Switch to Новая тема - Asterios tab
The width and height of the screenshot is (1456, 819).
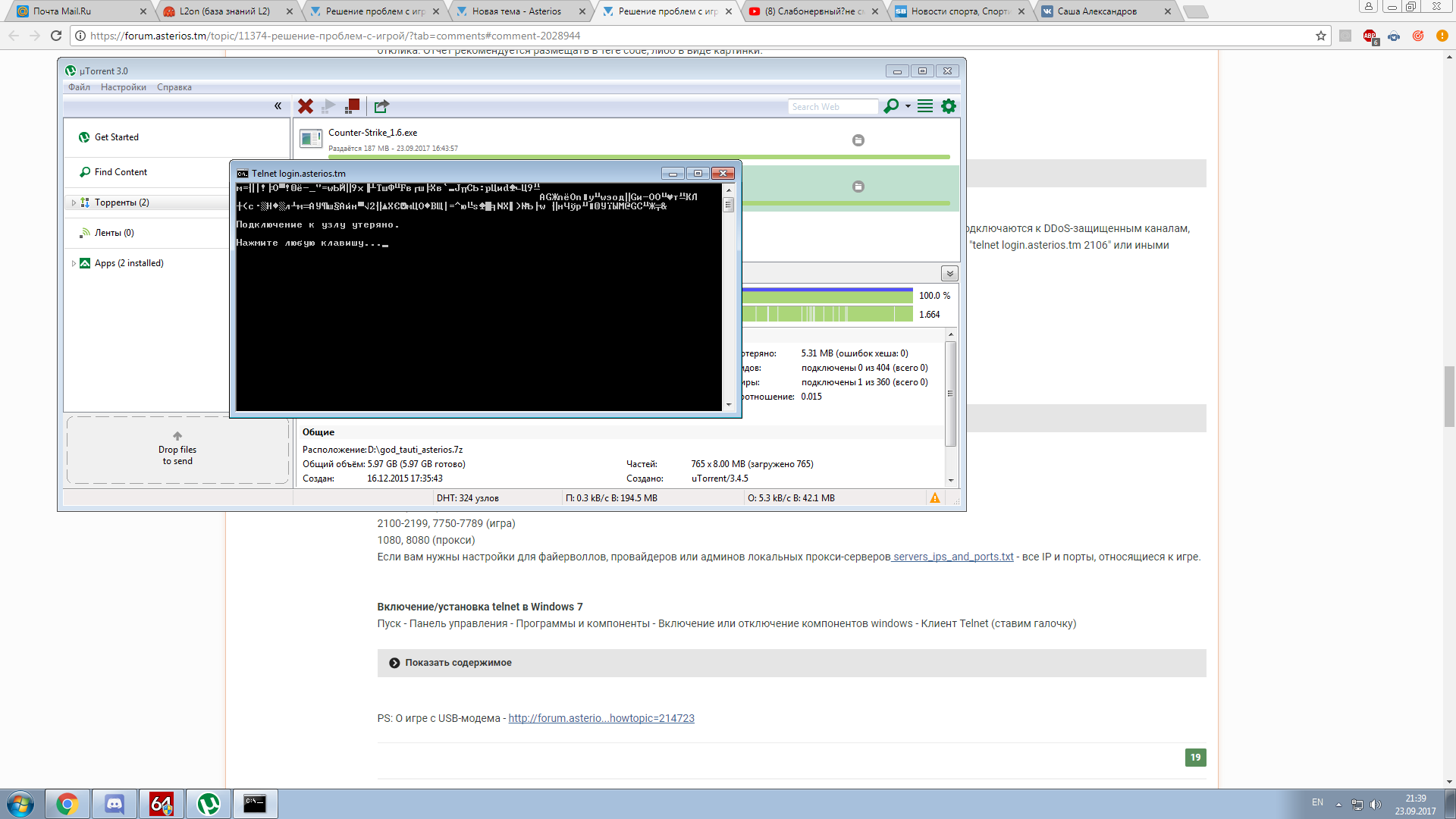[519, 11]
